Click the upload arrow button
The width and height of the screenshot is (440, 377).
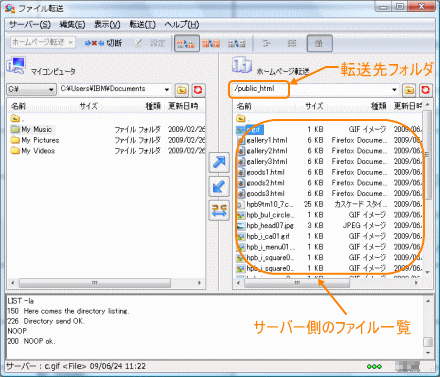click(x=219, y=162)
